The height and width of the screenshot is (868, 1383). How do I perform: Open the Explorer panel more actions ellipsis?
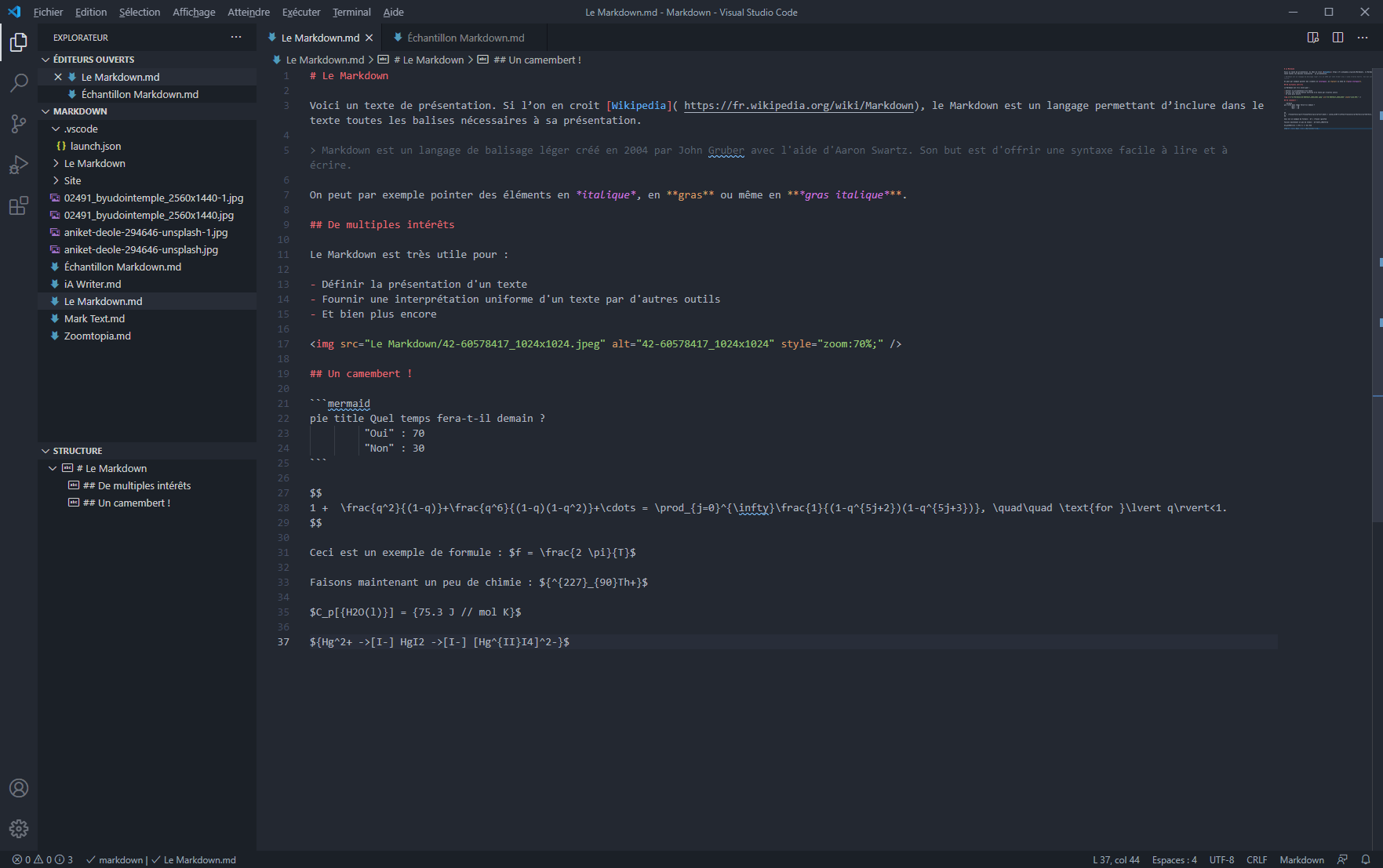click(x=236, y=38)
